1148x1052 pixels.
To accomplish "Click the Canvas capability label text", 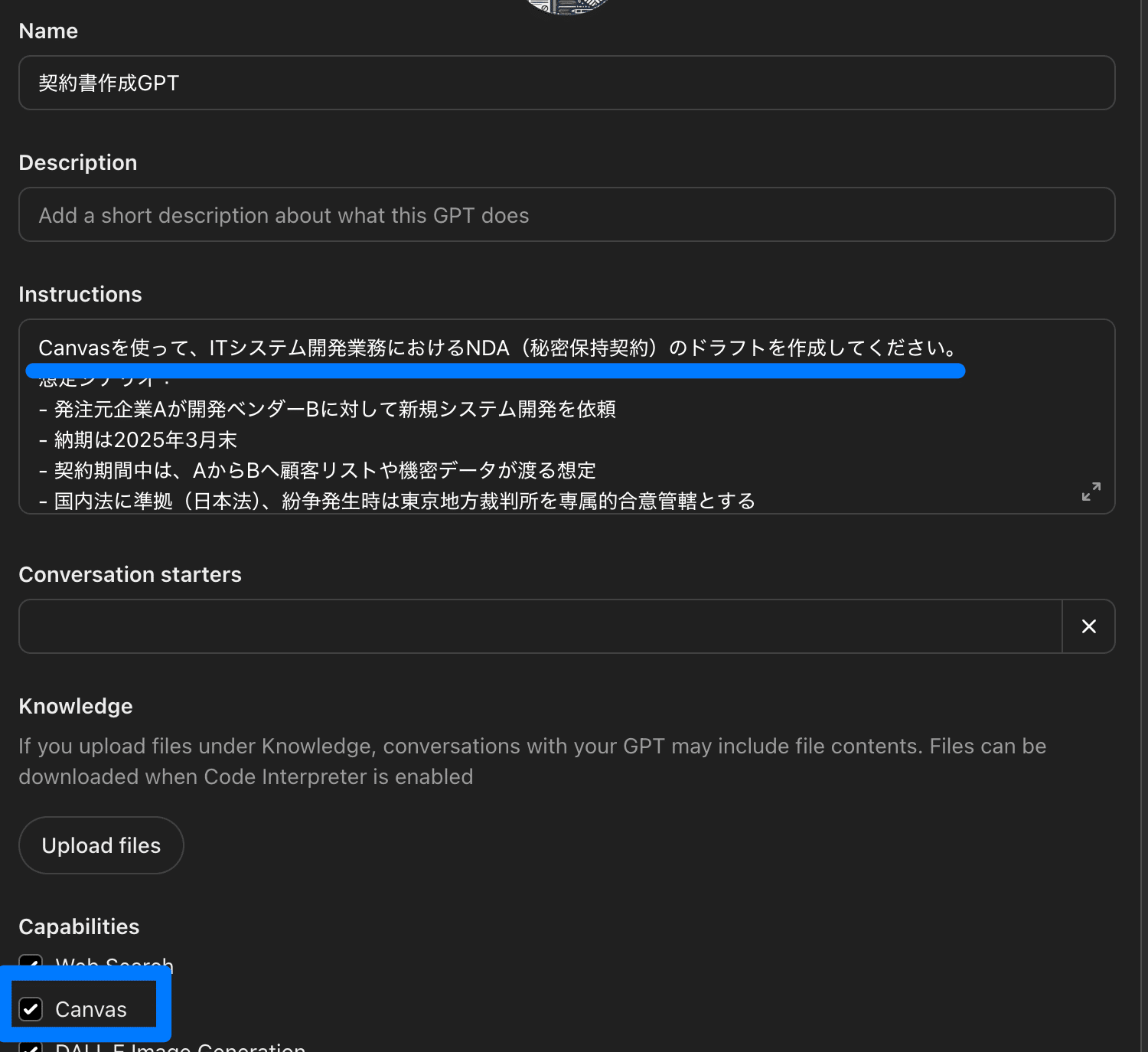I will (x=91, y=1009).
